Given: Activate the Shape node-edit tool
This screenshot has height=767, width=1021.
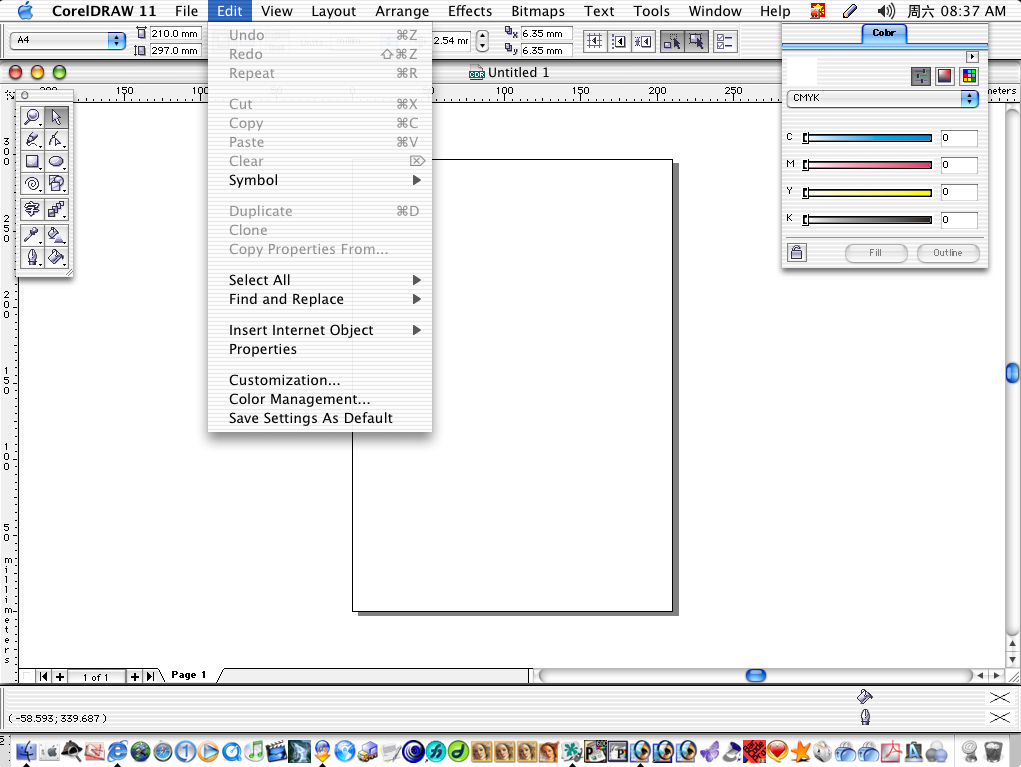Looking at the screenshot, I should (57, 139).
